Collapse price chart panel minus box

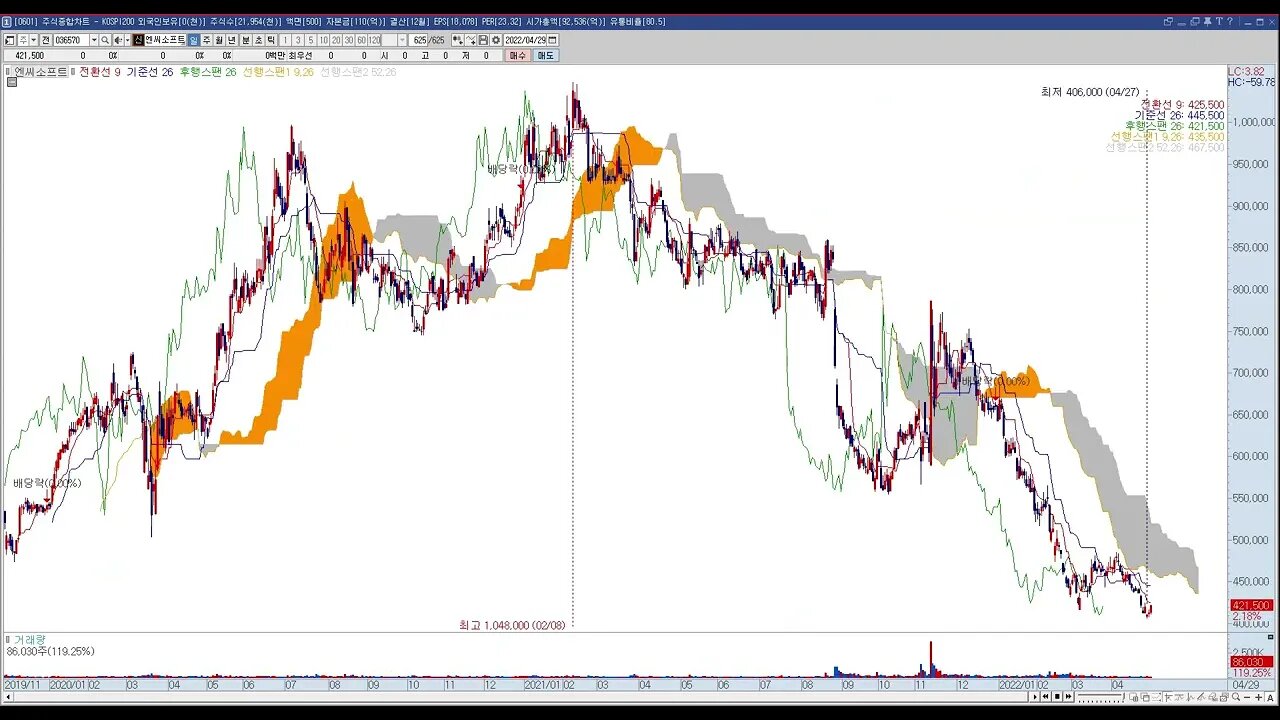(x=11, y=82)
